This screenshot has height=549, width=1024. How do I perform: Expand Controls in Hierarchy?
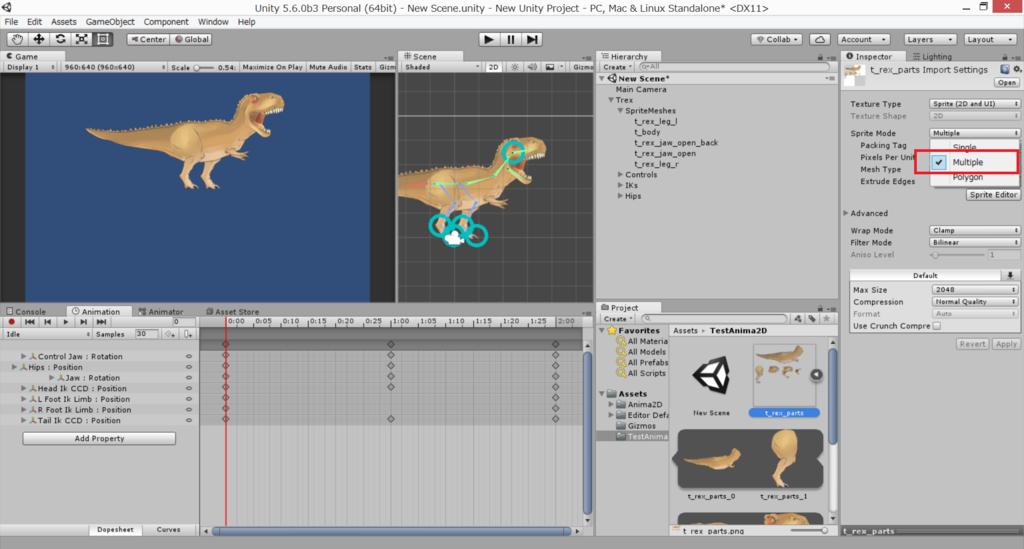[620, 175]
